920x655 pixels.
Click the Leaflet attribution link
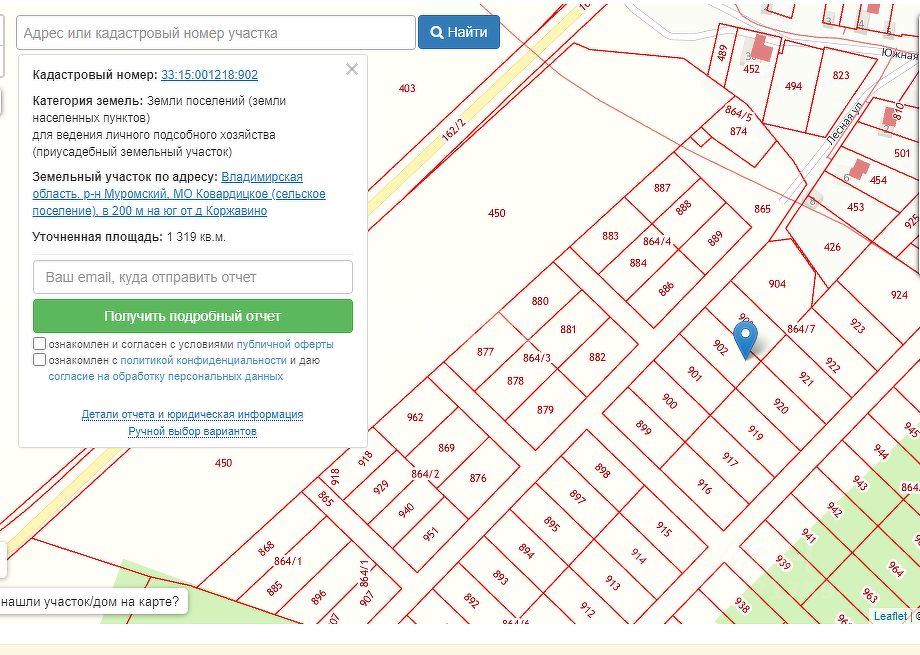tap(889, 616)
